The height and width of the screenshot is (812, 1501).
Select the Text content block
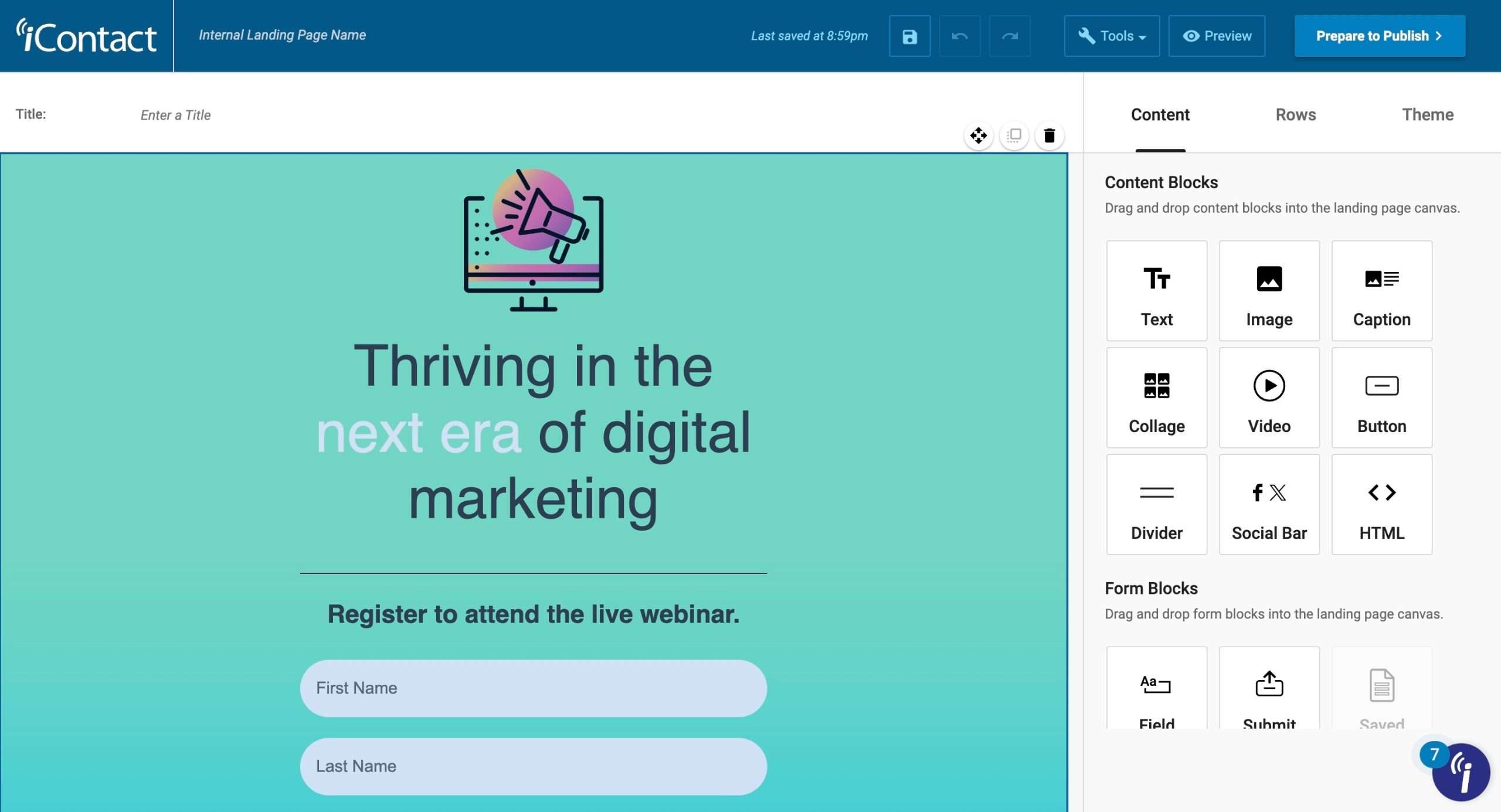1156,291
